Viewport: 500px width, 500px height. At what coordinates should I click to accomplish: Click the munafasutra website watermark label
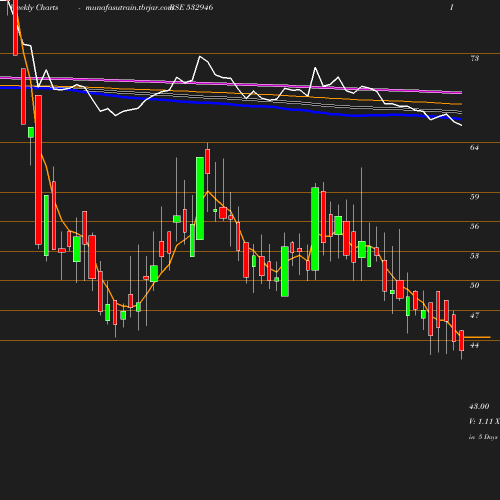[129, 7]
